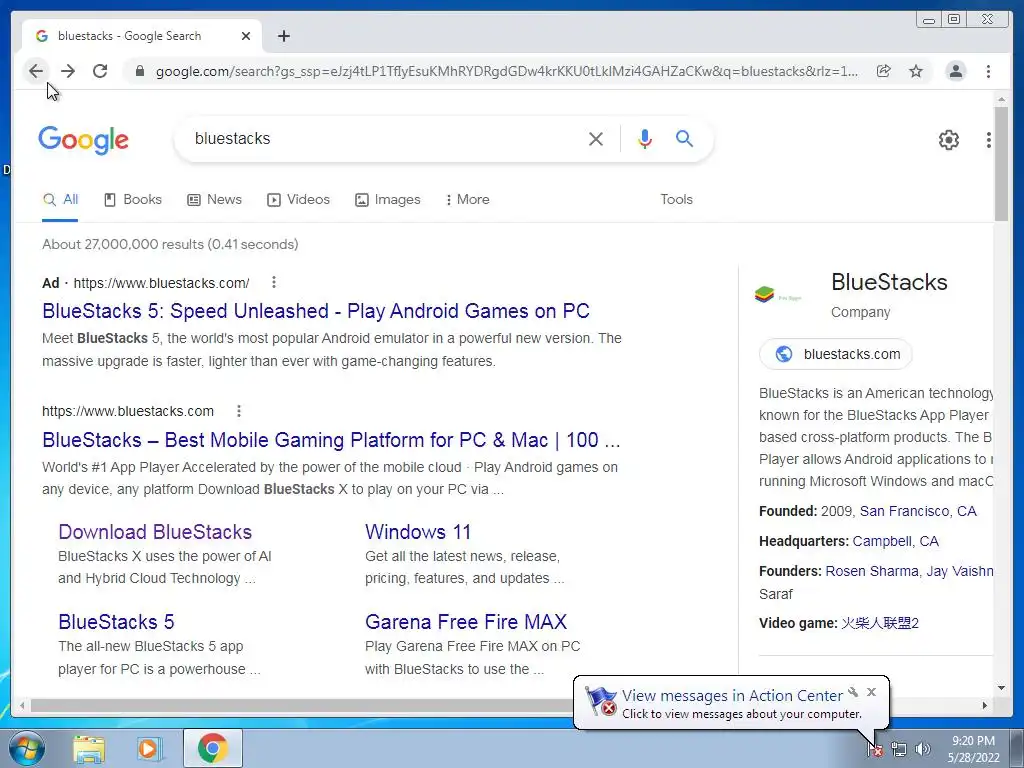Open the BlueStacks 5 sitelink
This screenshot has height=768, width=1024.
coord(116,622)
